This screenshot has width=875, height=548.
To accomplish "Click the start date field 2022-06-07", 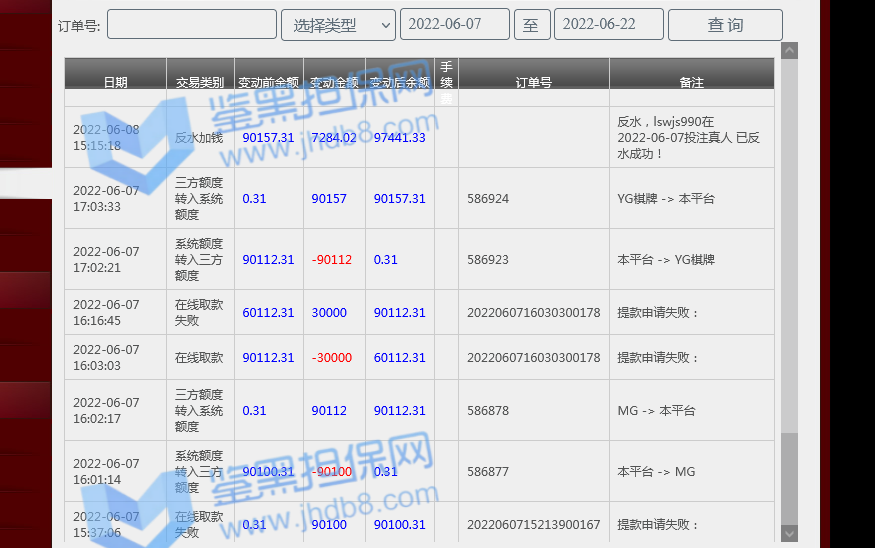I will [x=454, y=25].
